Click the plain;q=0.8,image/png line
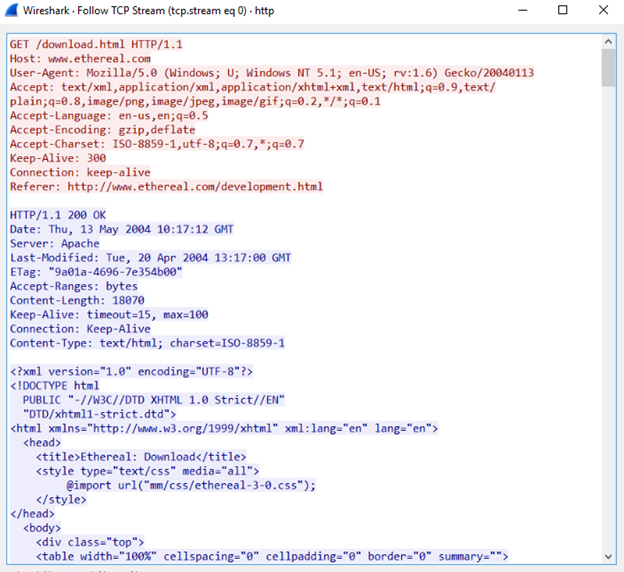This screenshot has height=572, width=624. tap(195, 101)
